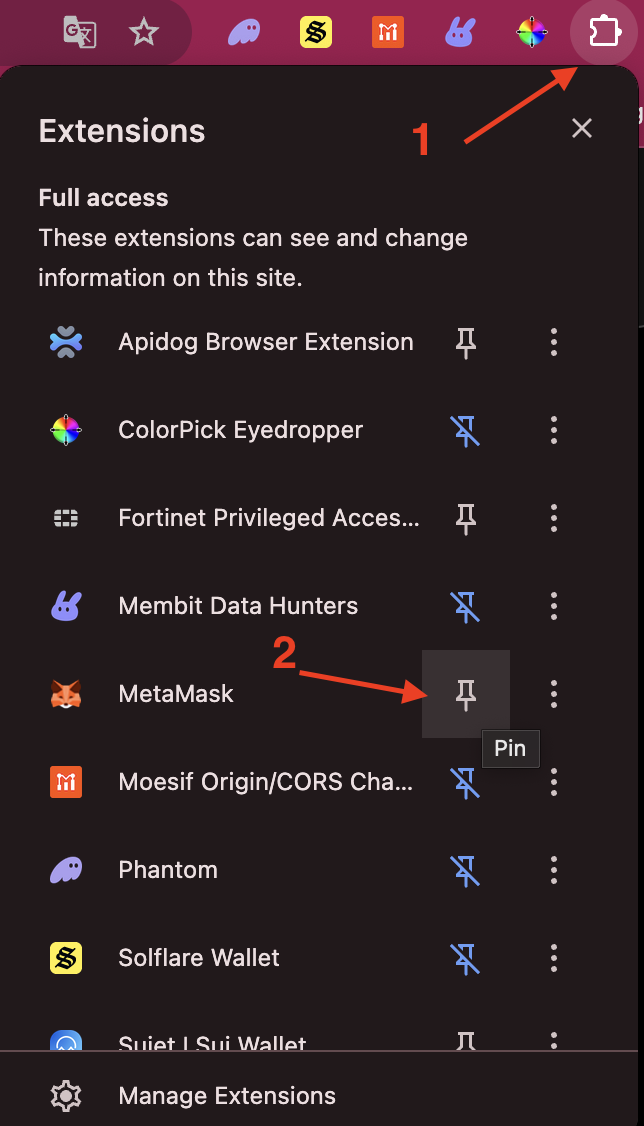Viewport: 644px width, 1126px height.
Task: Select MetaMask in the extensions list
Action: click(176, 694)
